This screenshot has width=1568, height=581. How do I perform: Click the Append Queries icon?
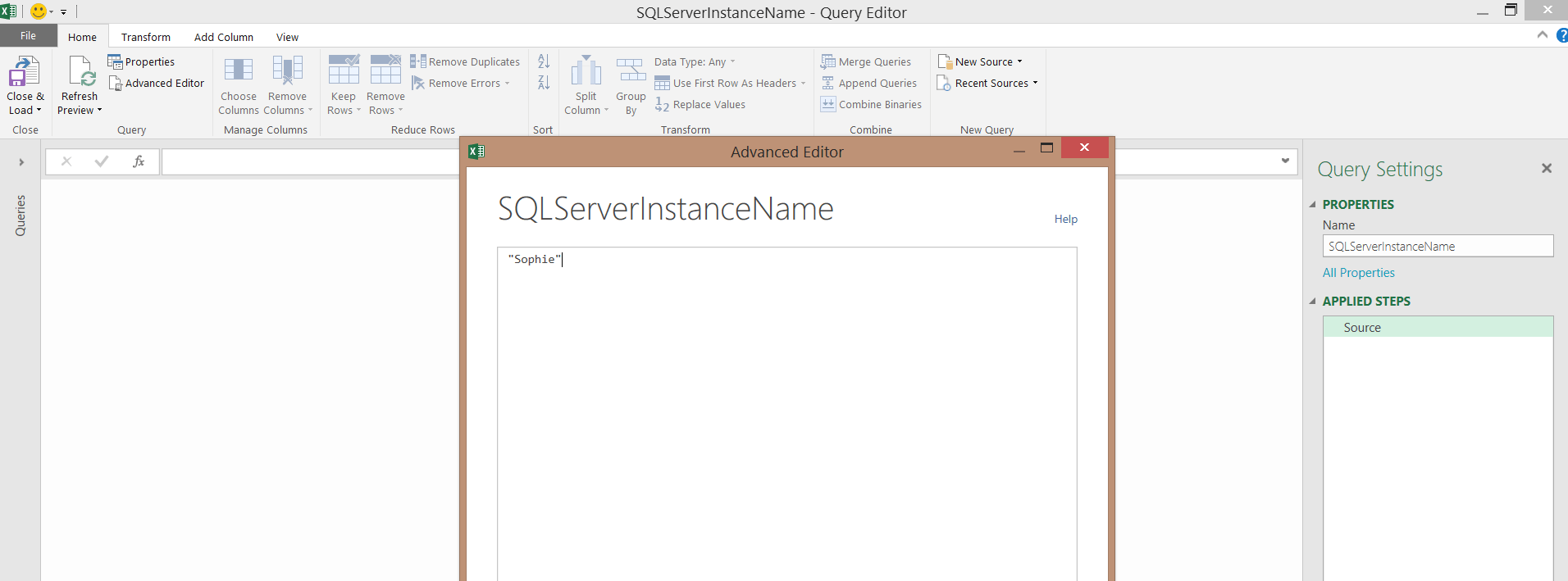pyautogui.click(x=828, y=84)
